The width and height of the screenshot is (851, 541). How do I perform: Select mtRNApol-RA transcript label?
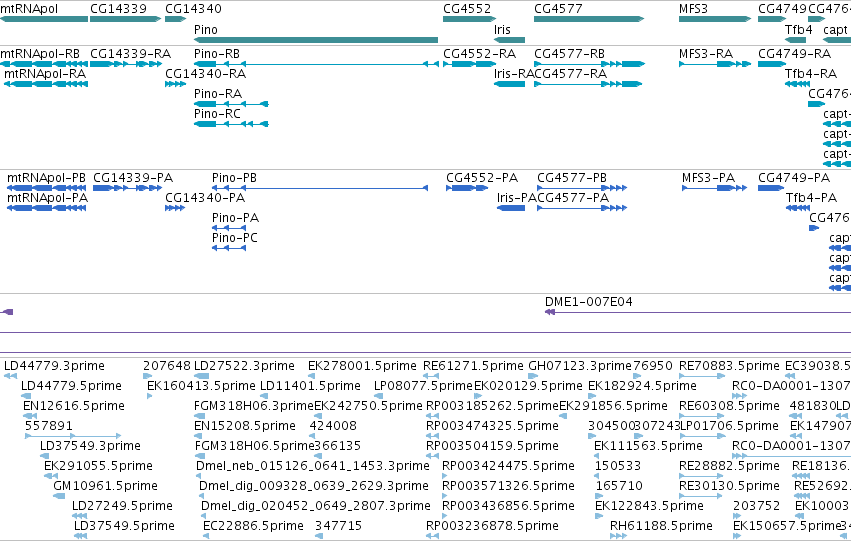coord(45,74)
